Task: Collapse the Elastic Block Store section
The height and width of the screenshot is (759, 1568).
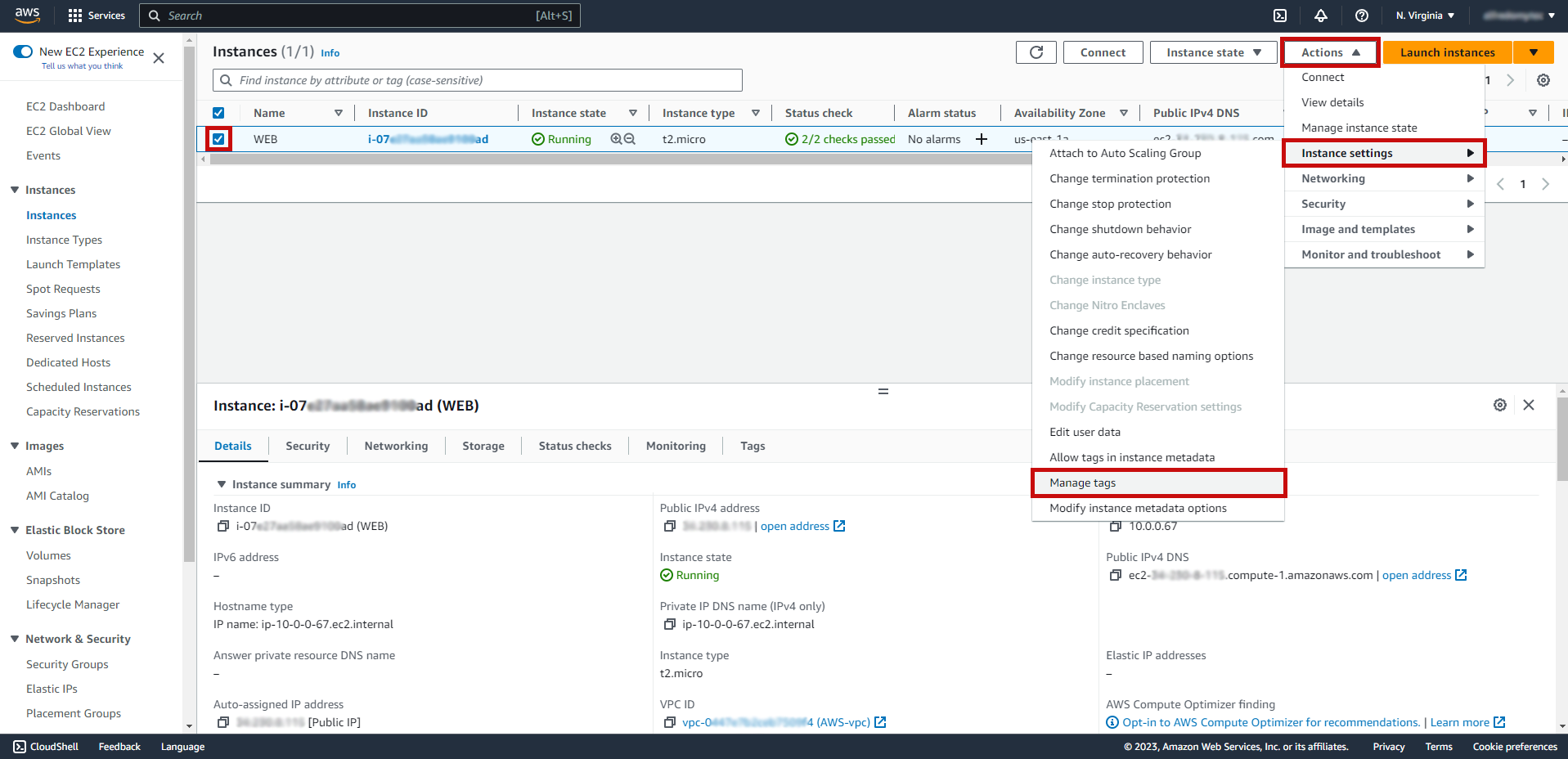Action: click(x=15, y=530)
